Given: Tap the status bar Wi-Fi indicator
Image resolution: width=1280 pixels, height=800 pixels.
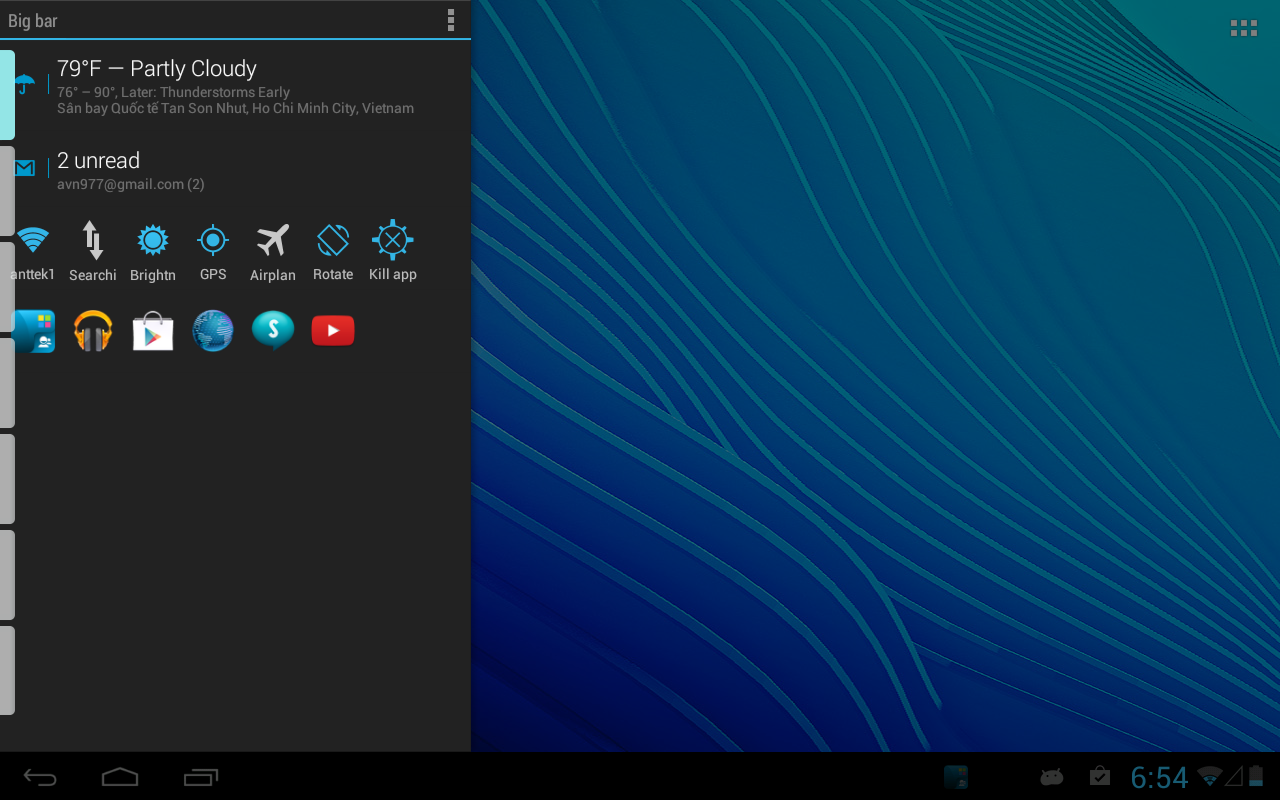Looking at the screenshot, I should (1210, 776).
